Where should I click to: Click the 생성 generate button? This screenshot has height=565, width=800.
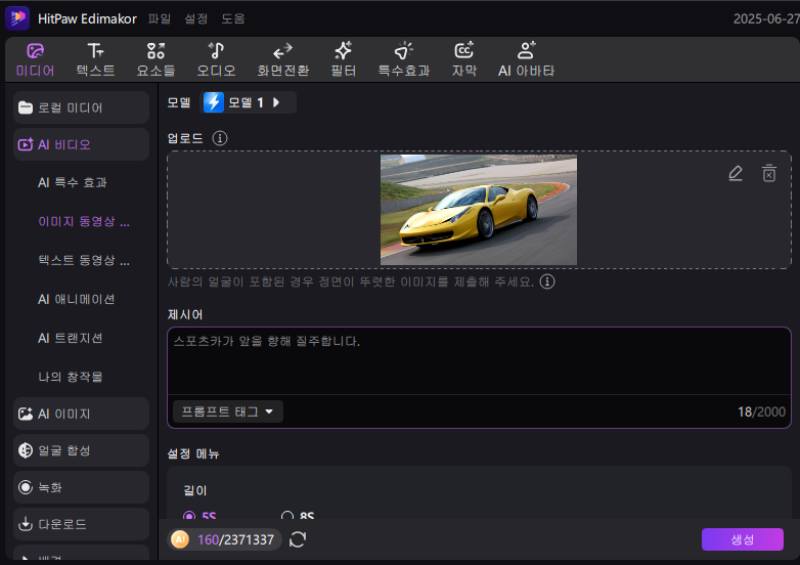(x=742, y=540)
